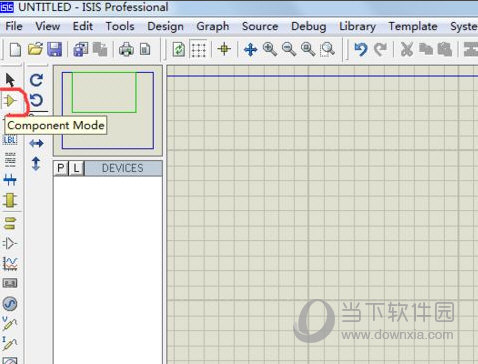This screenshot has height=364, width=478.
Task: Open the Source menu
Action: [x=260, y=26]
